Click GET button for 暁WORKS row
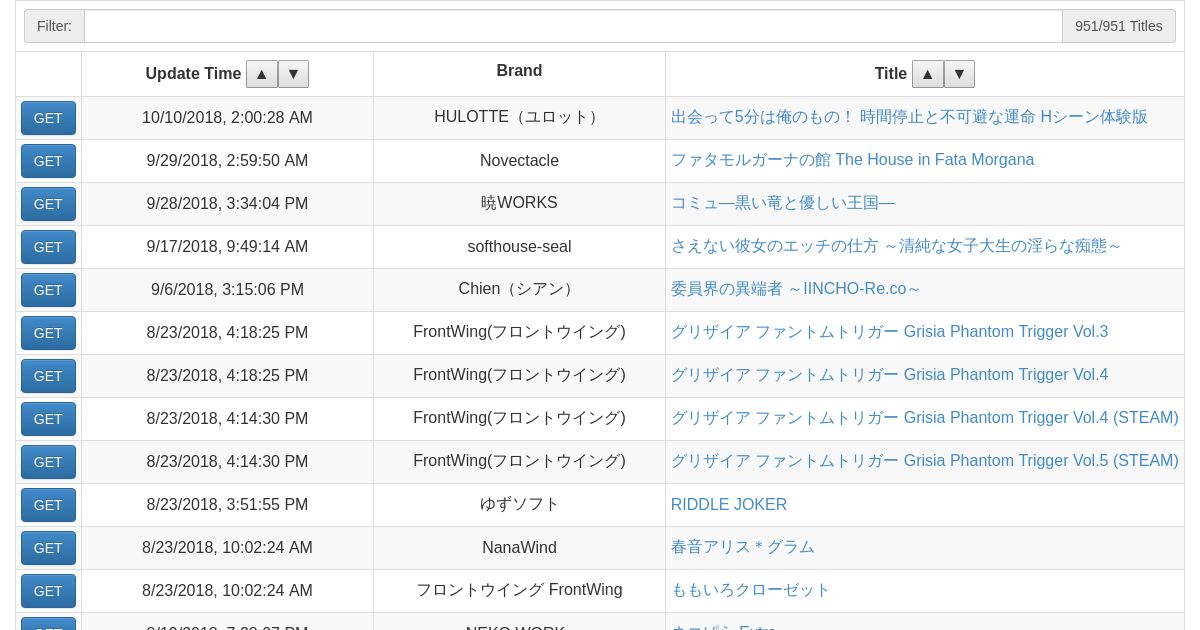Viewport: 1200px width, 630px height. click(x=48, y=204)
